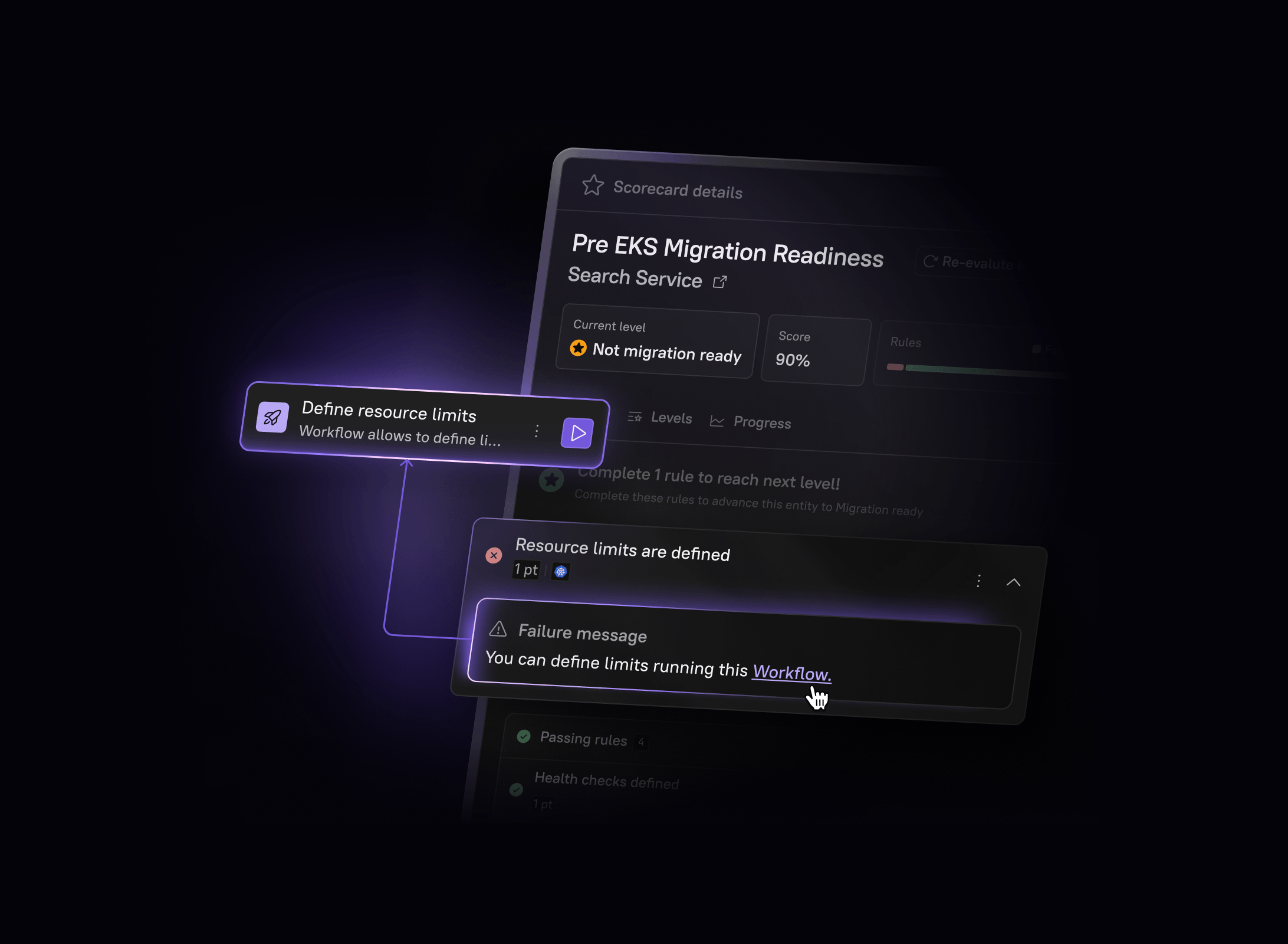Open the Resource limits rule options menu
This screenshot has width=1288, height=944.
[978, 581]
